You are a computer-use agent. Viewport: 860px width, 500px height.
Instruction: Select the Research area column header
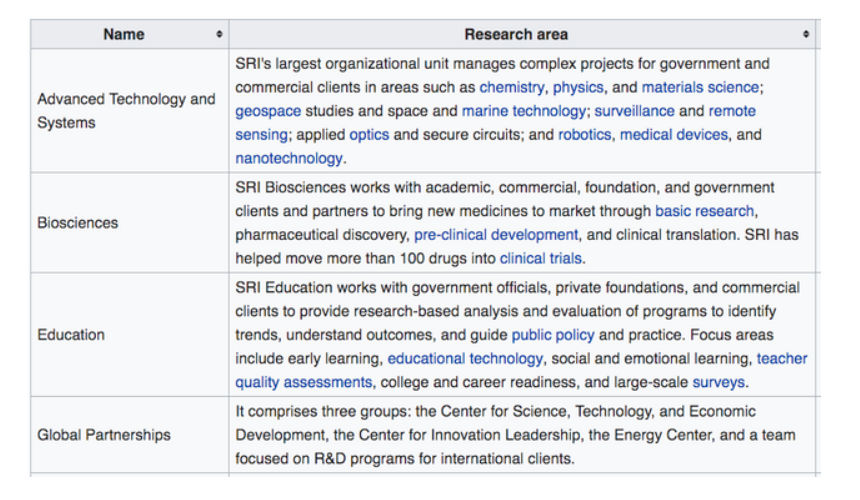[522, 35]
